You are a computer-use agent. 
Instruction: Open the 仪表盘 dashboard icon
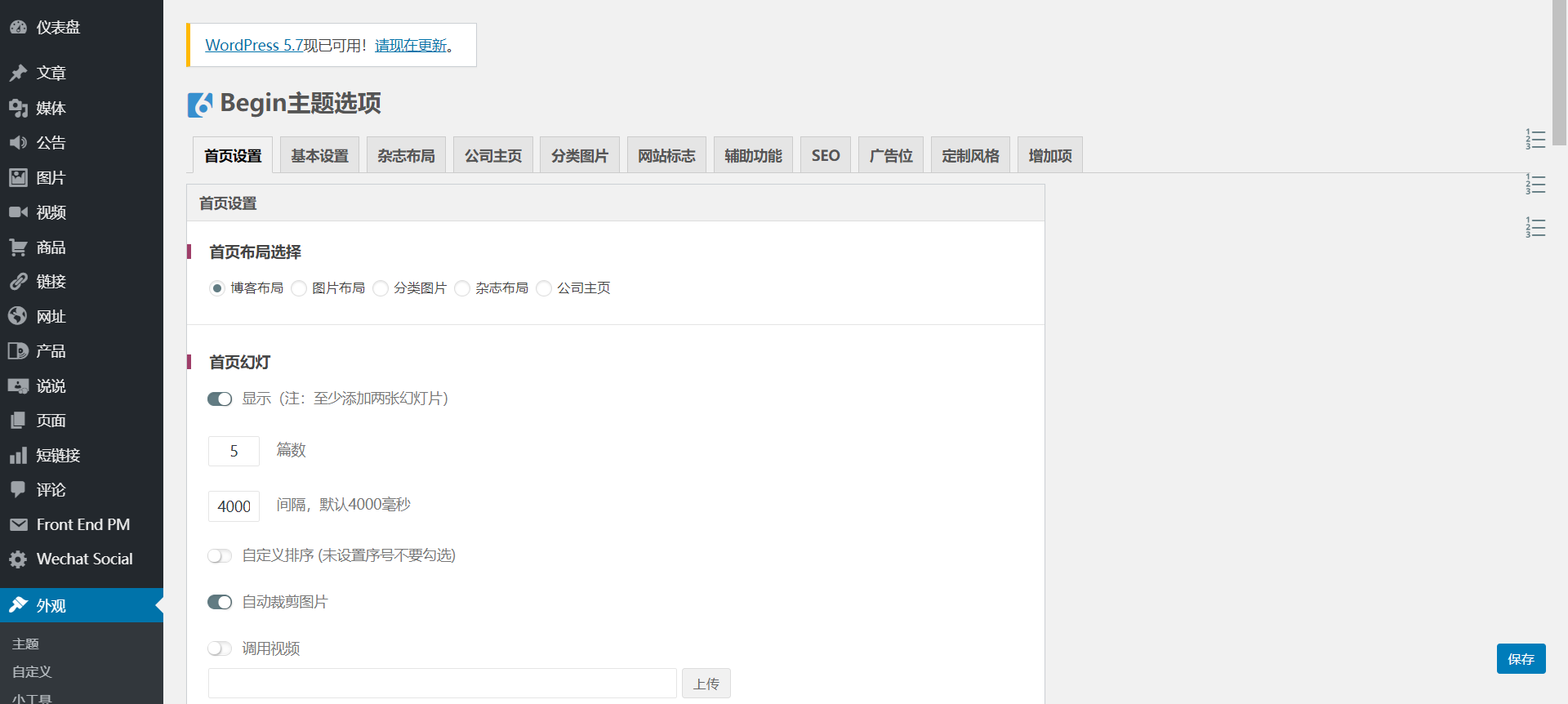pos(18,27)
